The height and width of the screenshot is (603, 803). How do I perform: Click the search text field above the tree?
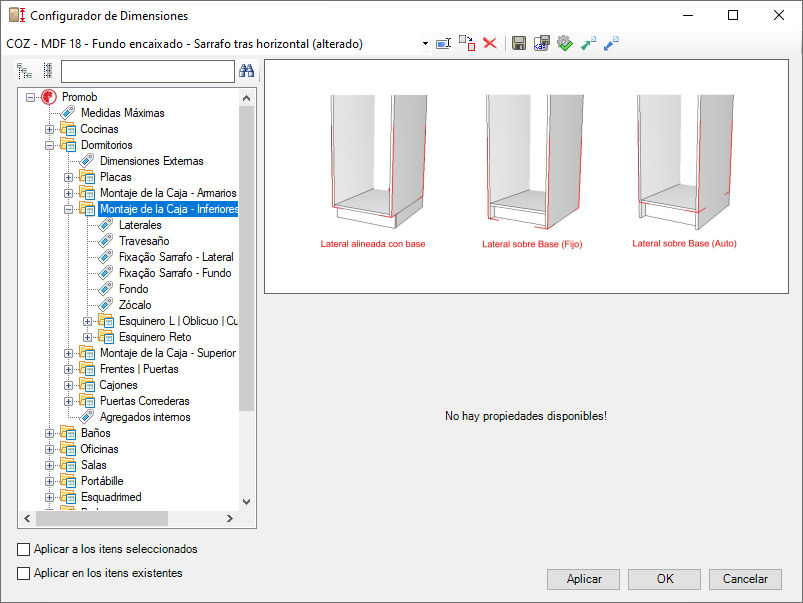[x=147, y=71]
